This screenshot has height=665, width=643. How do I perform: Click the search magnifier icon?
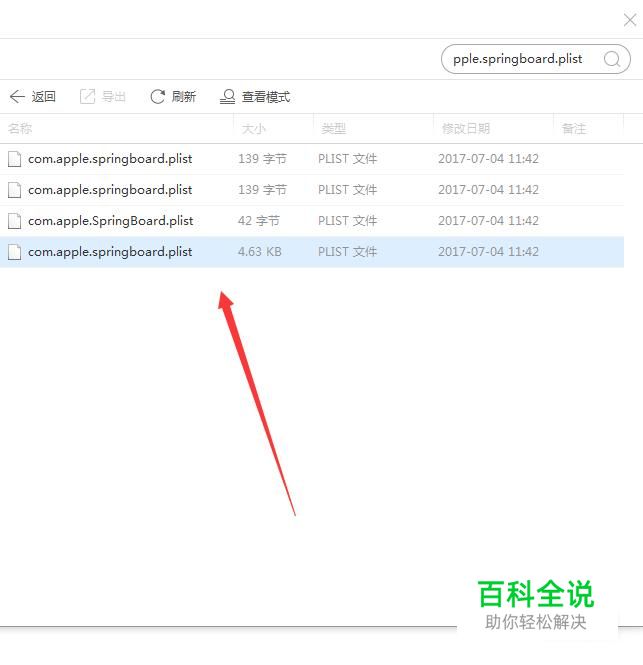coord(612,59)
